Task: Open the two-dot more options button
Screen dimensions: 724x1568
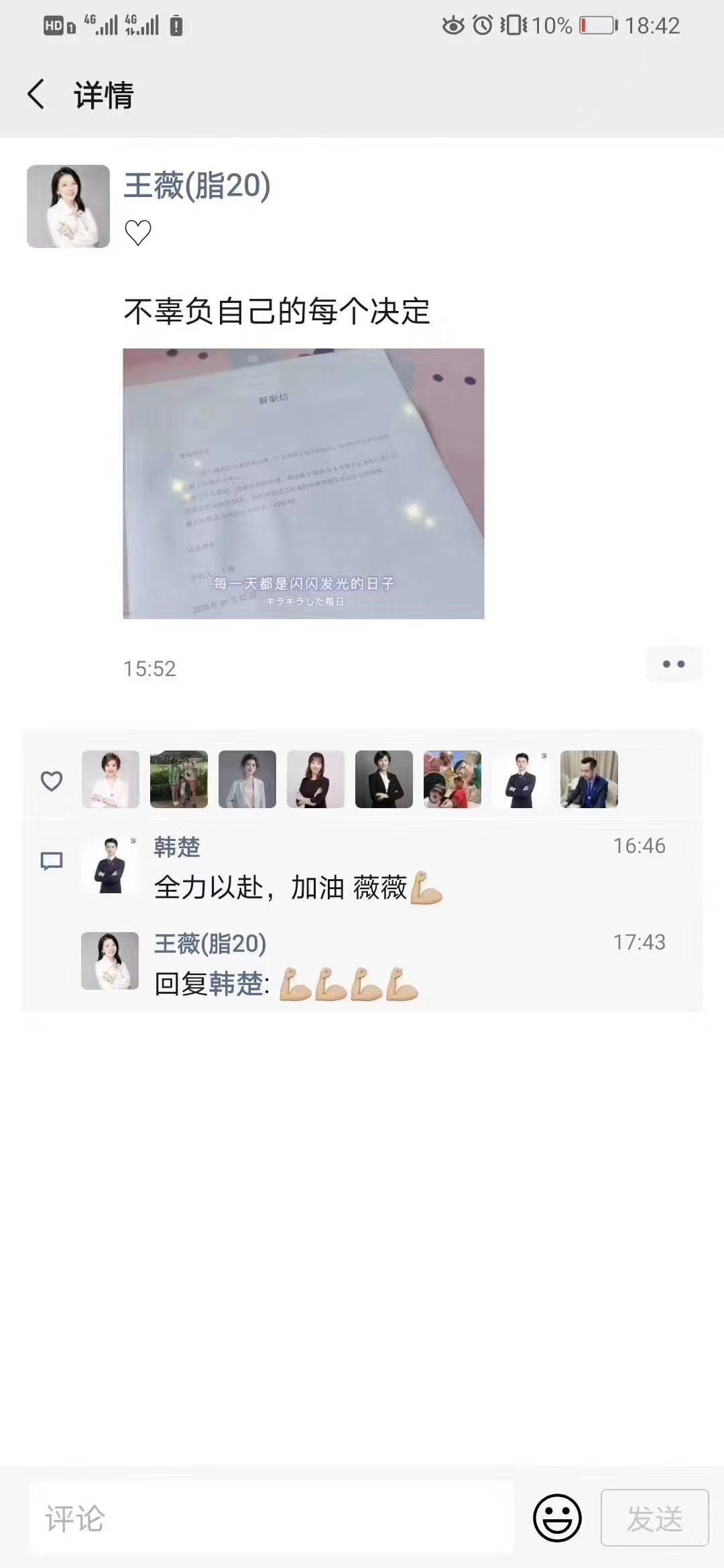Action: (674, 664)
